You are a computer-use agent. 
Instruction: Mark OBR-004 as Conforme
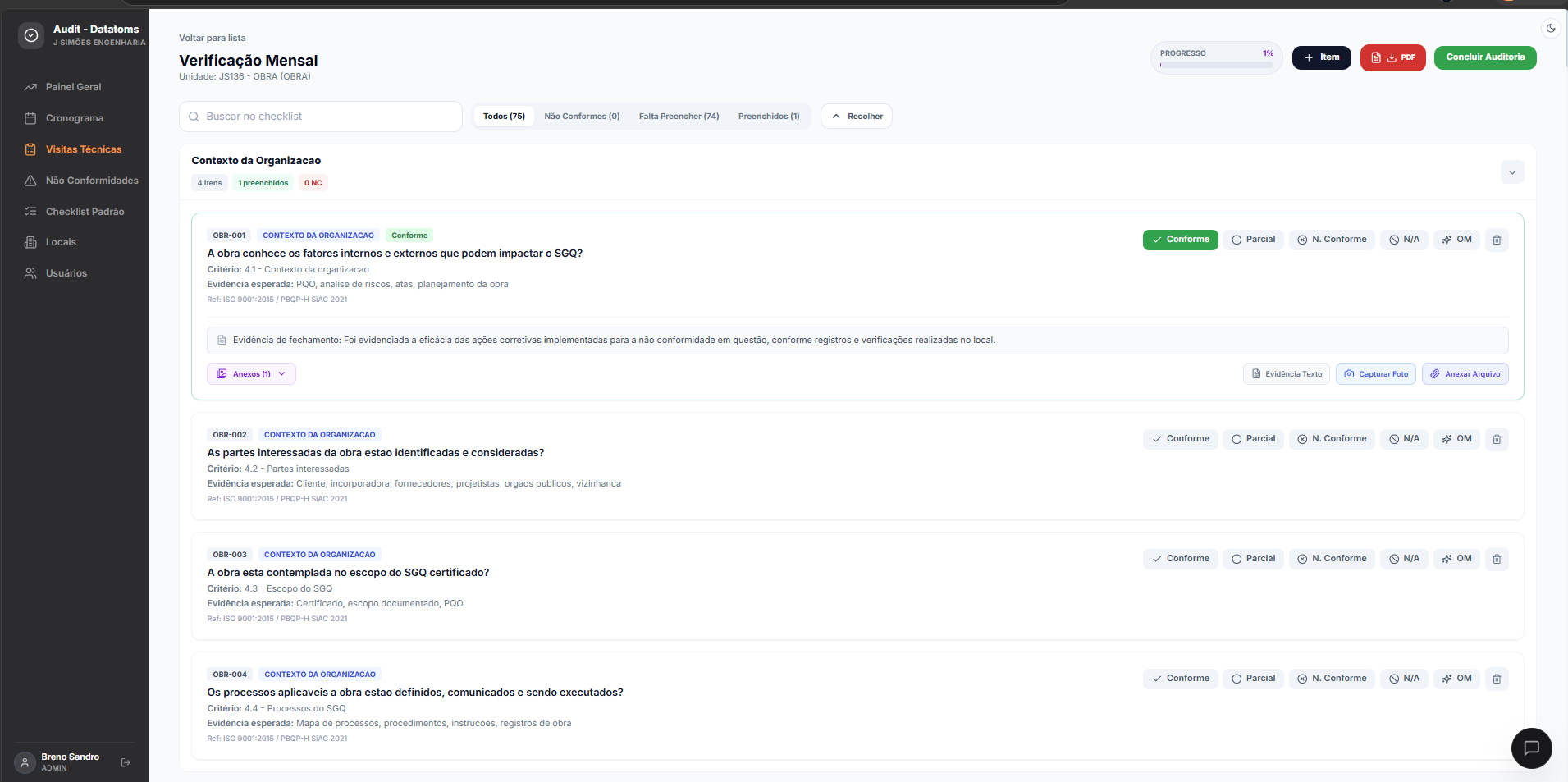point(1180,679)
